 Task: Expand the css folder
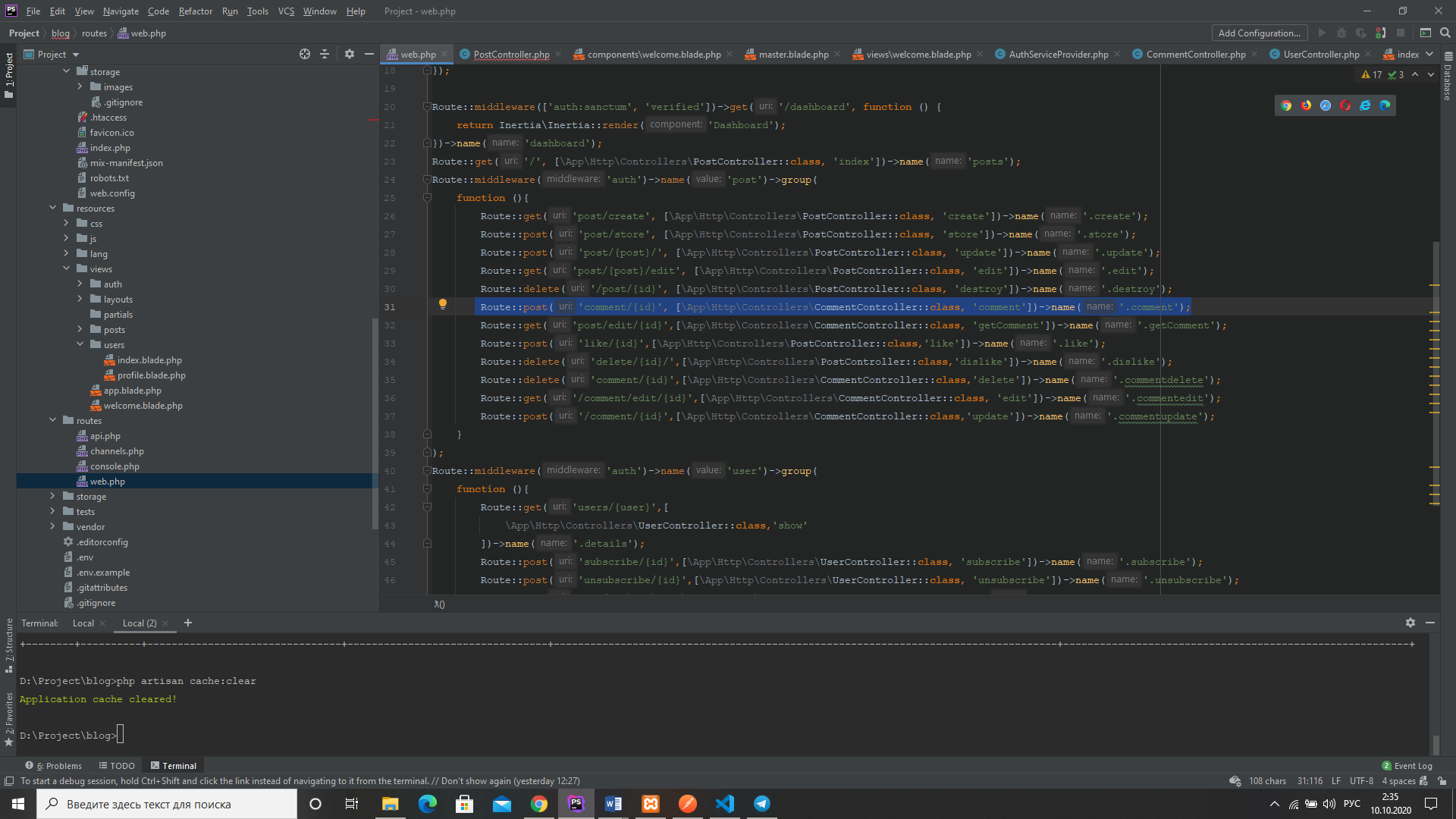pos(66,223)
